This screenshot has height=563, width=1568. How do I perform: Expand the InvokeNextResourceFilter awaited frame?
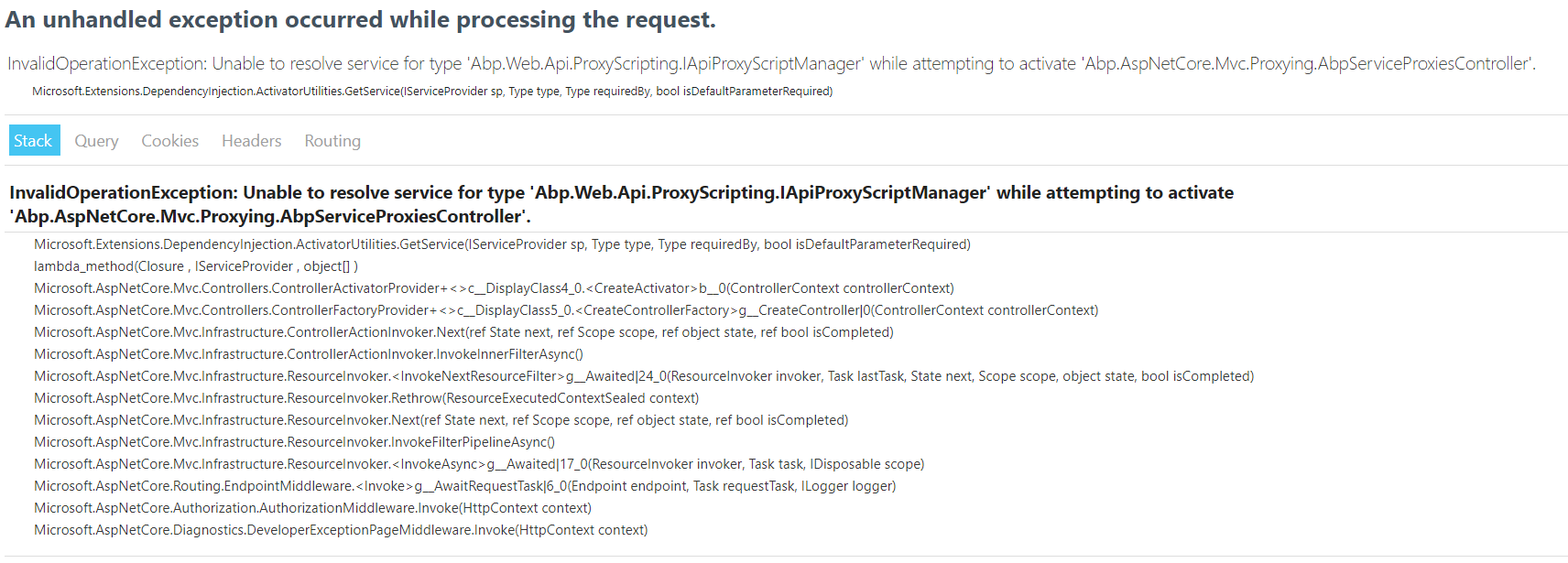coord(641,376)
